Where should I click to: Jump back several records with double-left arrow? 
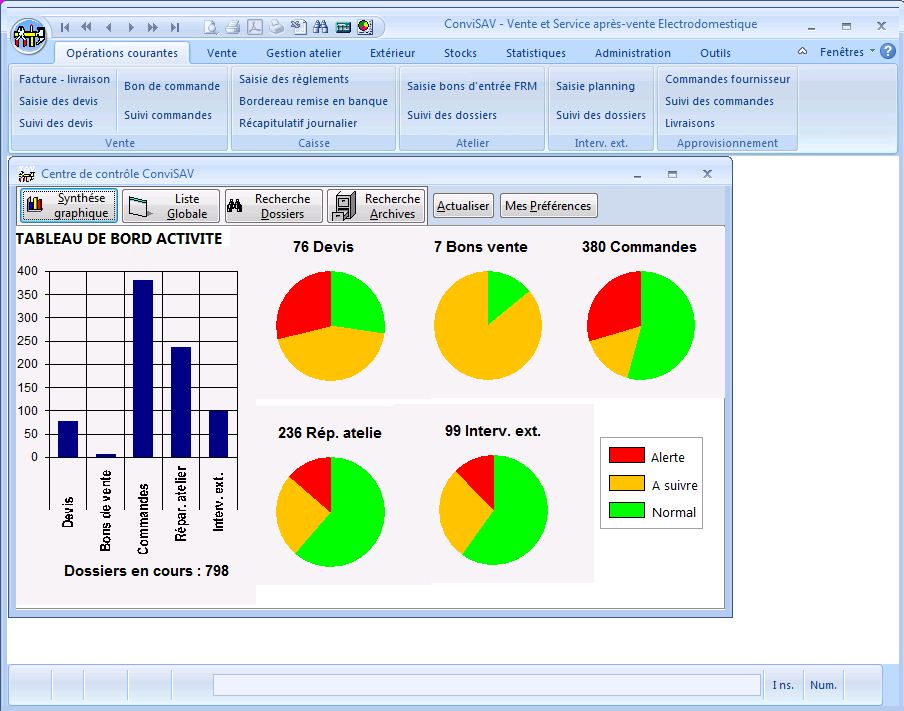coord(86,27)
